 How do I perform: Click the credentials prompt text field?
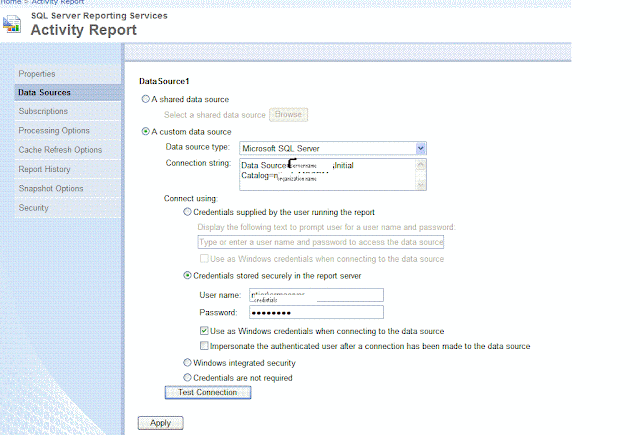pyautogui.click(x=320, y=242)
